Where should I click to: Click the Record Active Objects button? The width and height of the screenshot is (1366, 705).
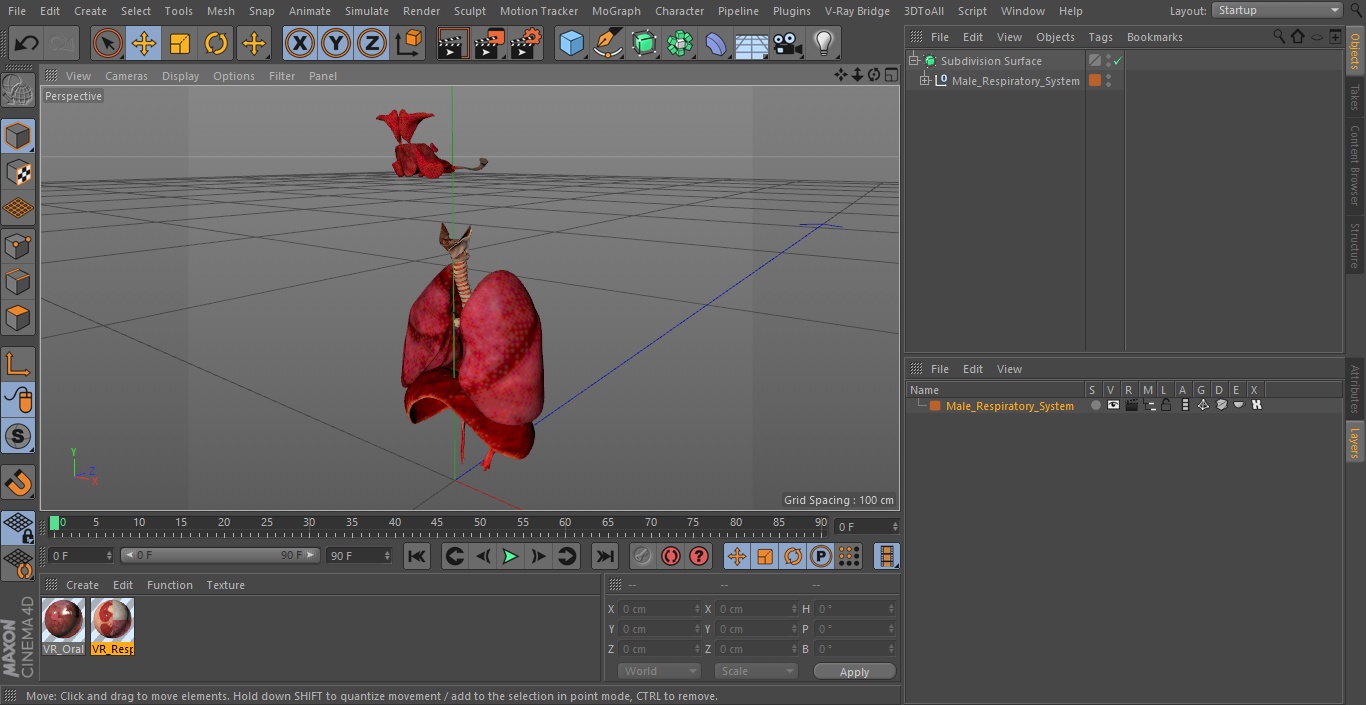pyautogui.click(x=642, y=556)
